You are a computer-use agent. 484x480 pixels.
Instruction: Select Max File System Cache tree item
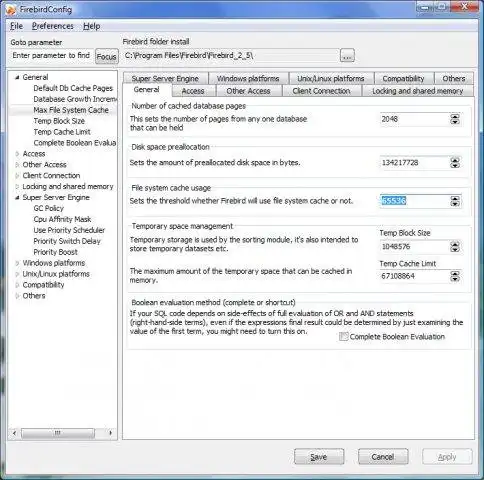[71, 110]
